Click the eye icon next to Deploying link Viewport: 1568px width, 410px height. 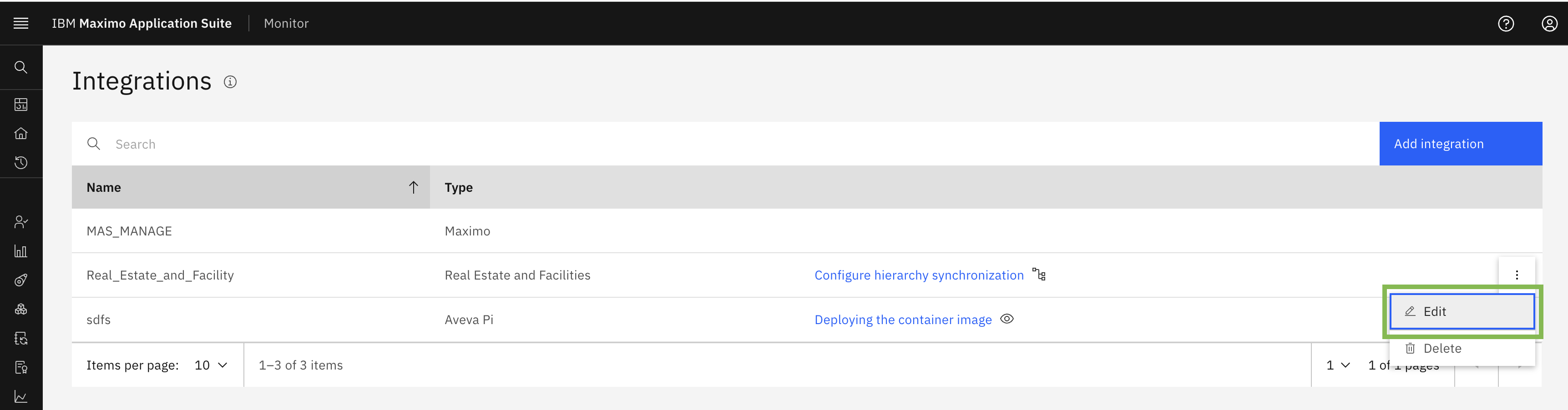coord(1007,319)
